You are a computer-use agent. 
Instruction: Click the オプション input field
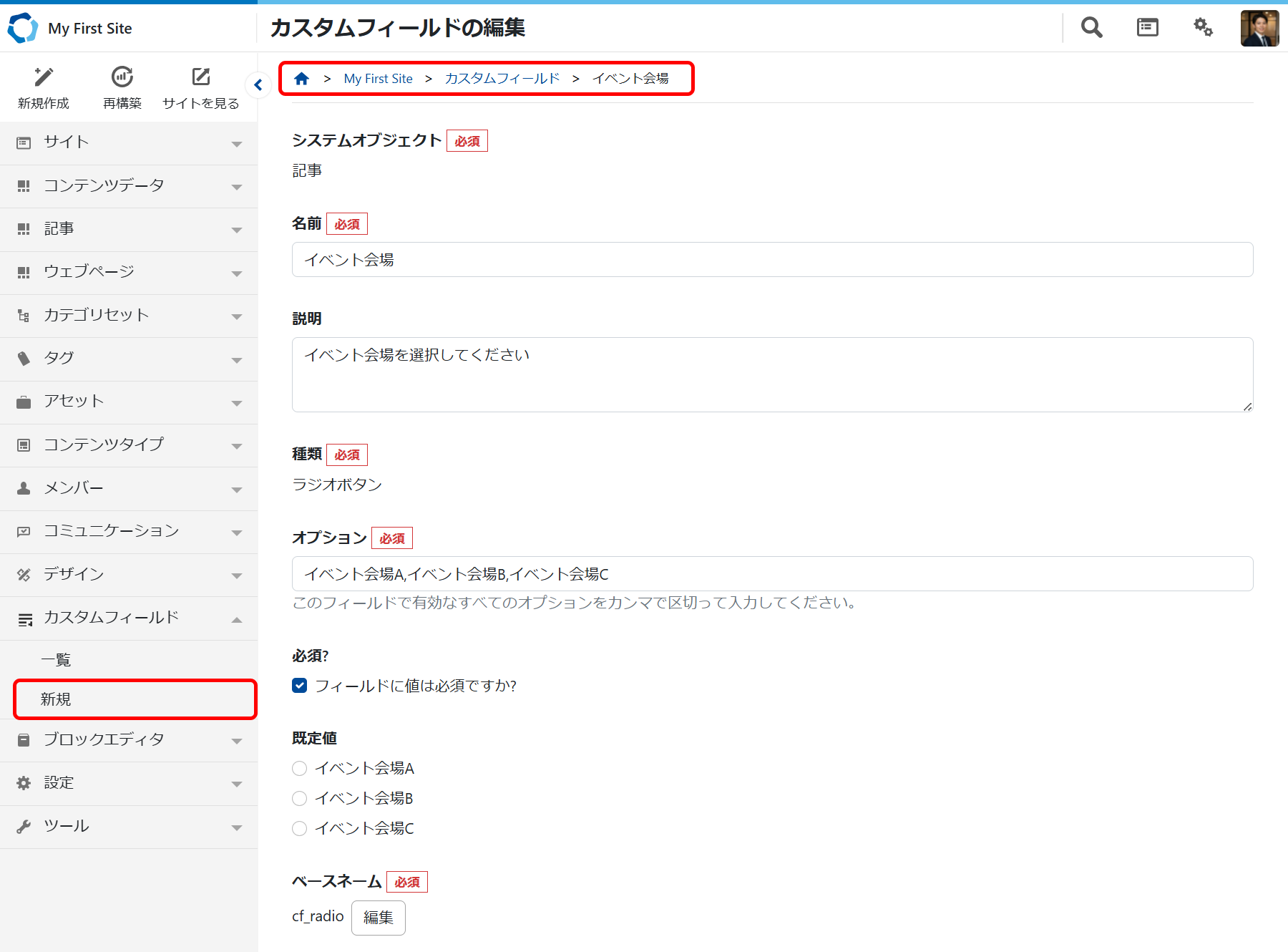pos(771,574)
